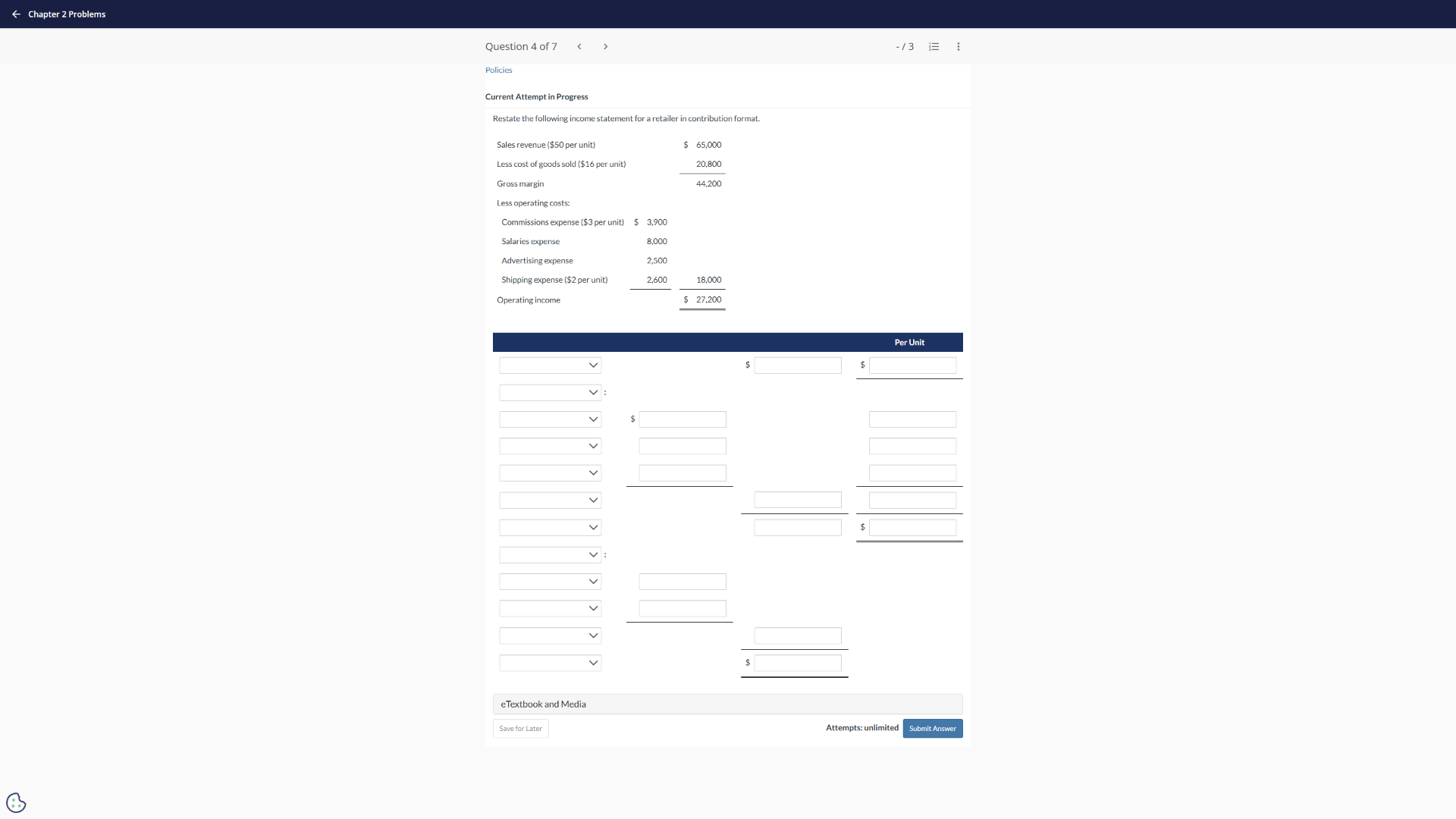Click tenth row middle amount field

[x=682, y=609]
